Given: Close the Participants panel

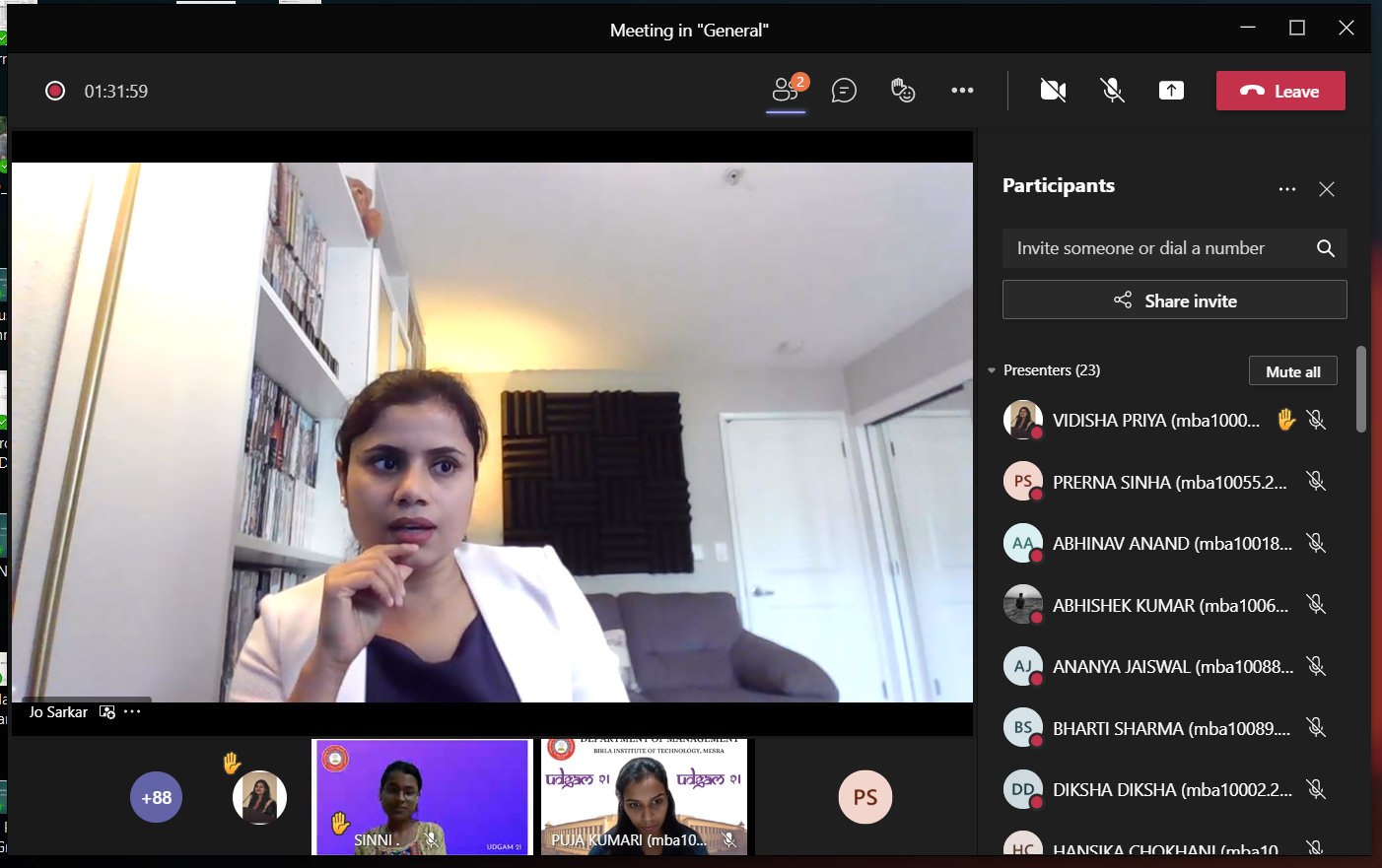Looking at the screenshot, I should [x=1327, y=189].
